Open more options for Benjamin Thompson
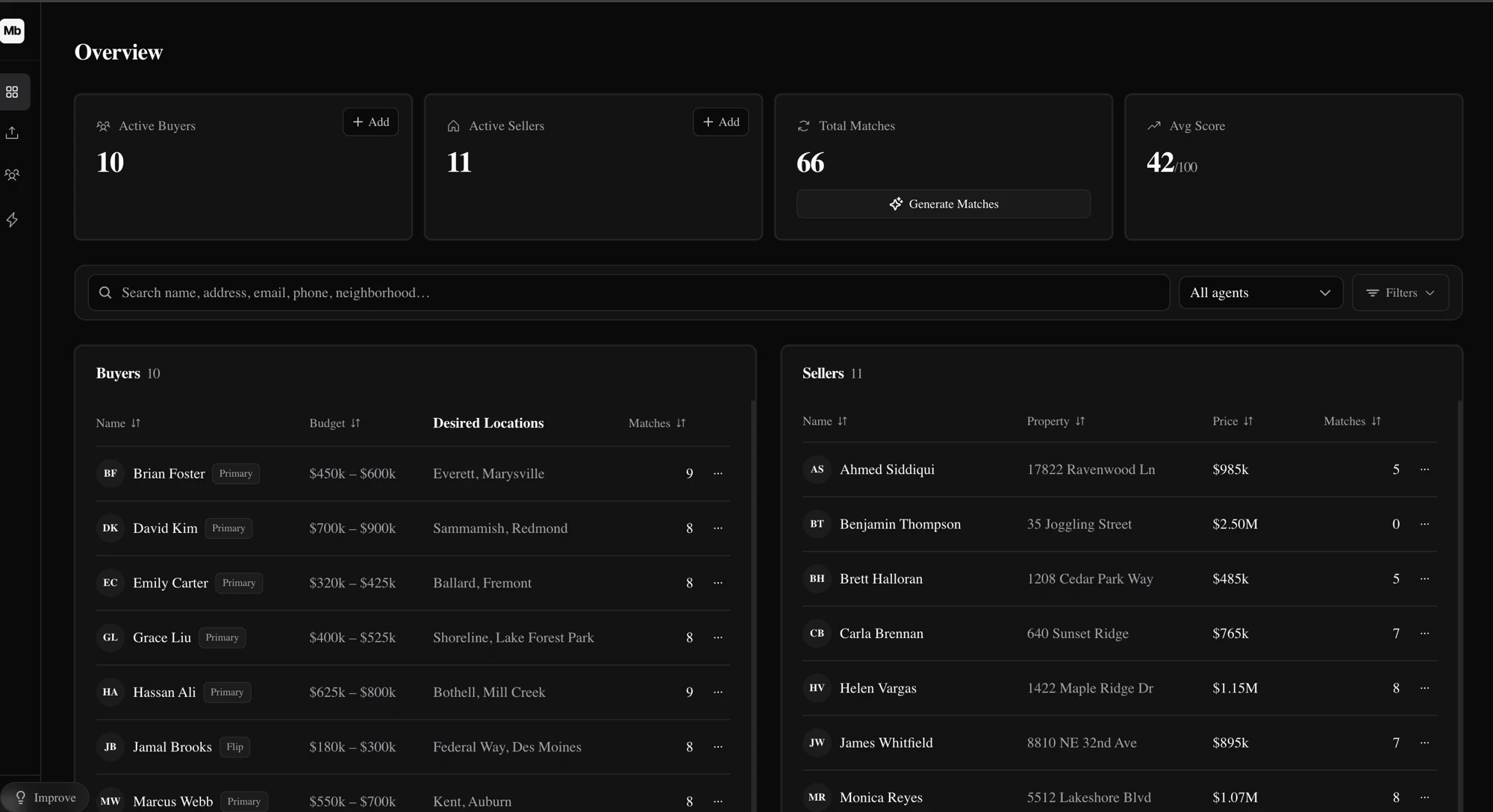 (1424, 524)
